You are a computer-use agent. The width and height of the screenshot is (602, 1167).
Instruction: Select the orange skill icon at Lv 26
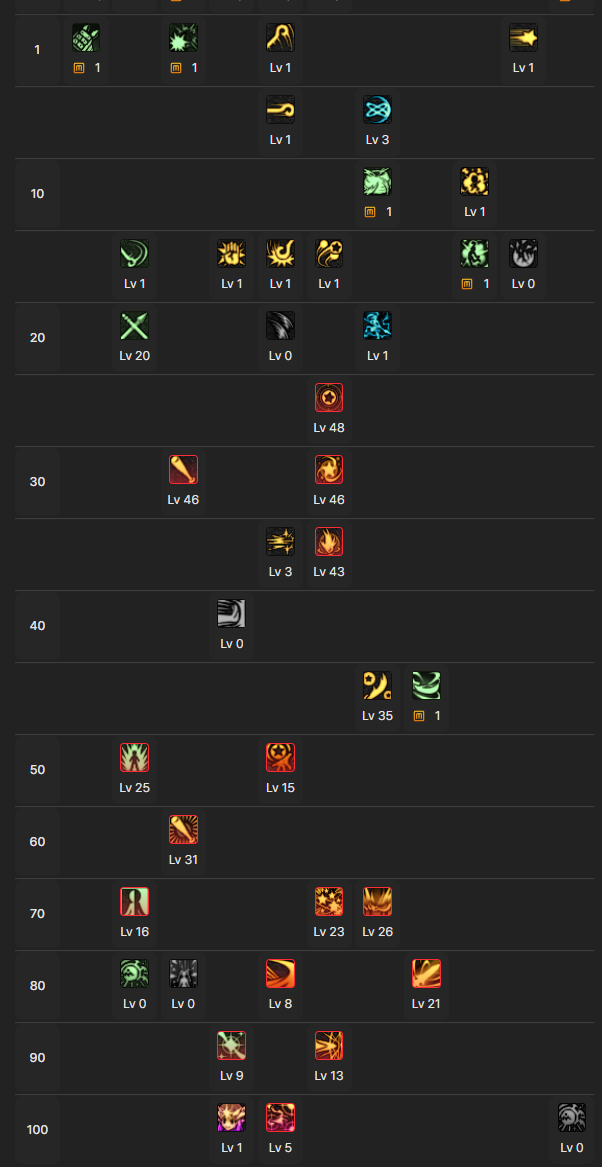pyautogui.click(x=377, y=902)
